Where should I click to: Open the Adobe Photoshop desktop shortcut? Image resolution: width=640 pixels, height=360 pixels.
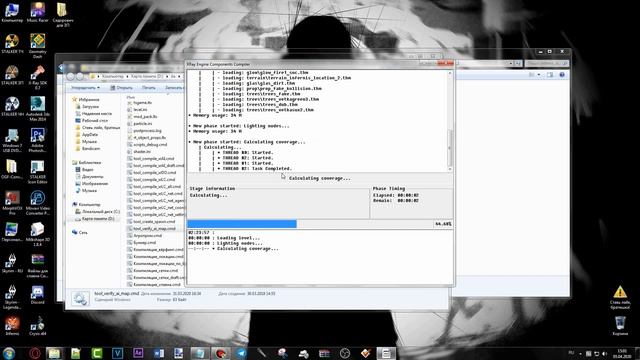38,140
